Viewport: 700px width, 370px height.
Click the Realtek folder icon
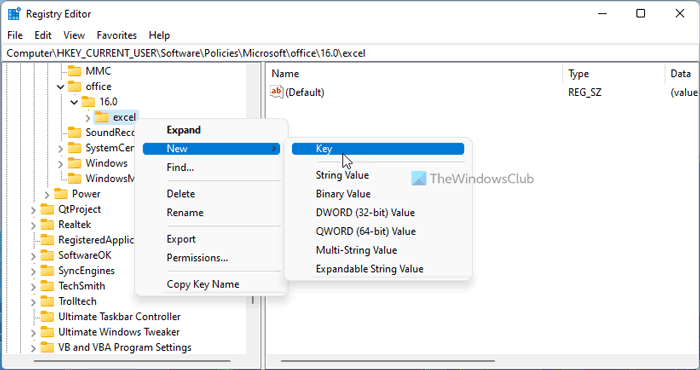coord(47,224)
